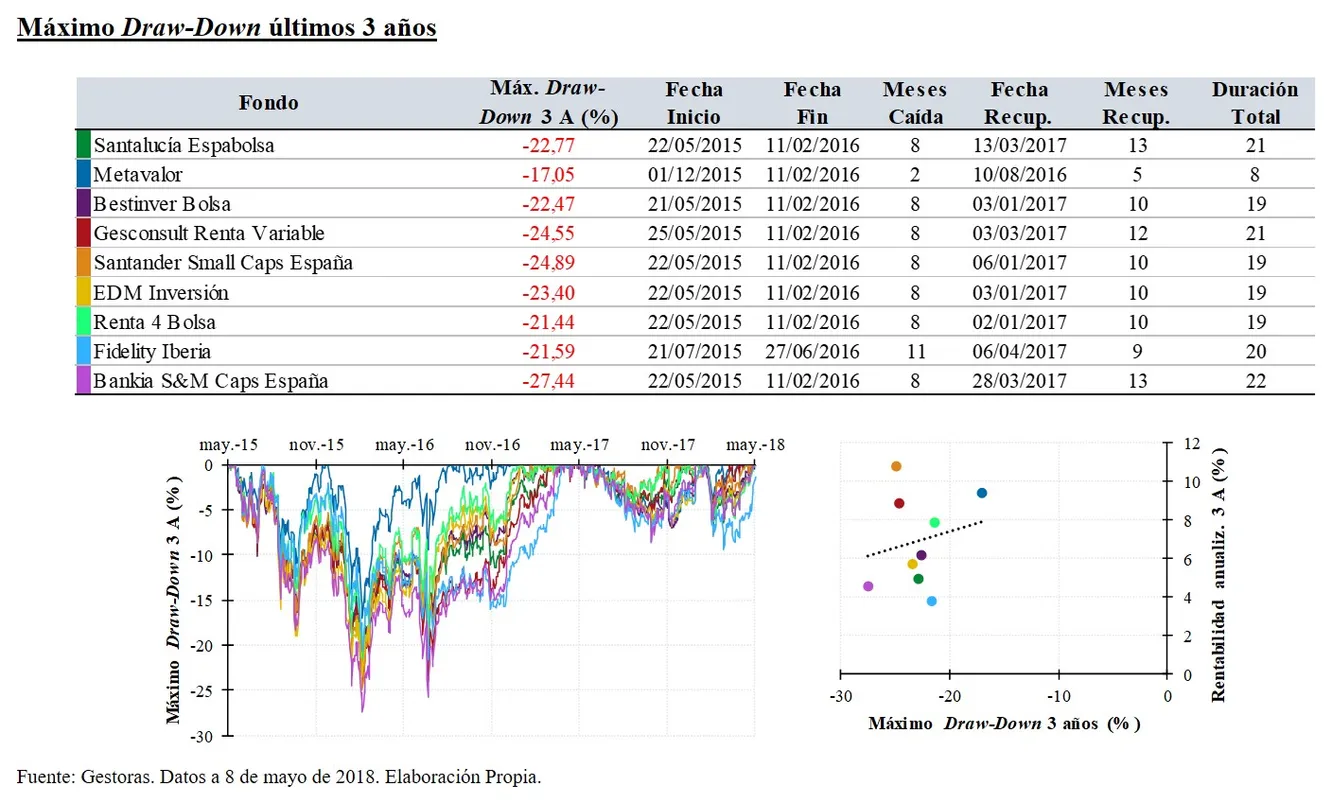The image size is (1332, 800).
Task: Click the Máximo Draw-Down últimos 3 años title
Action: tap(227, 27)
